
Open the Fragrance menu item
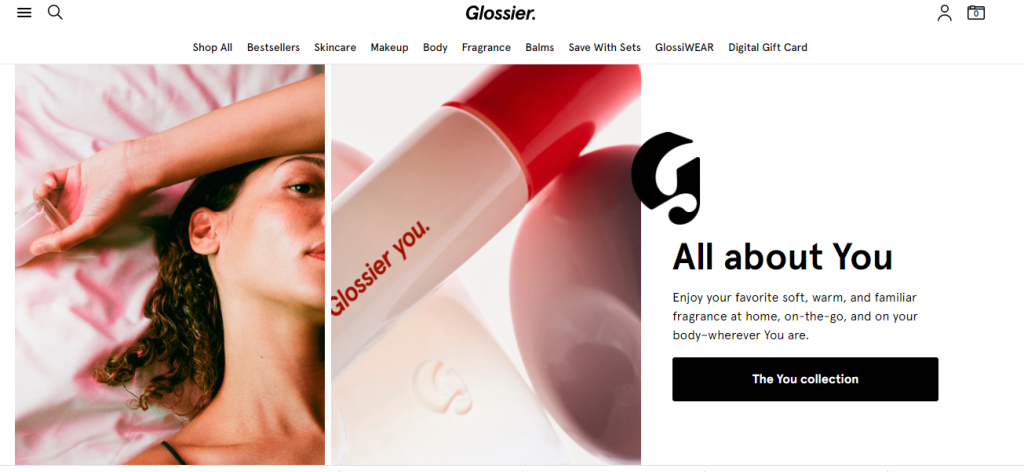[x=486, y=48]
